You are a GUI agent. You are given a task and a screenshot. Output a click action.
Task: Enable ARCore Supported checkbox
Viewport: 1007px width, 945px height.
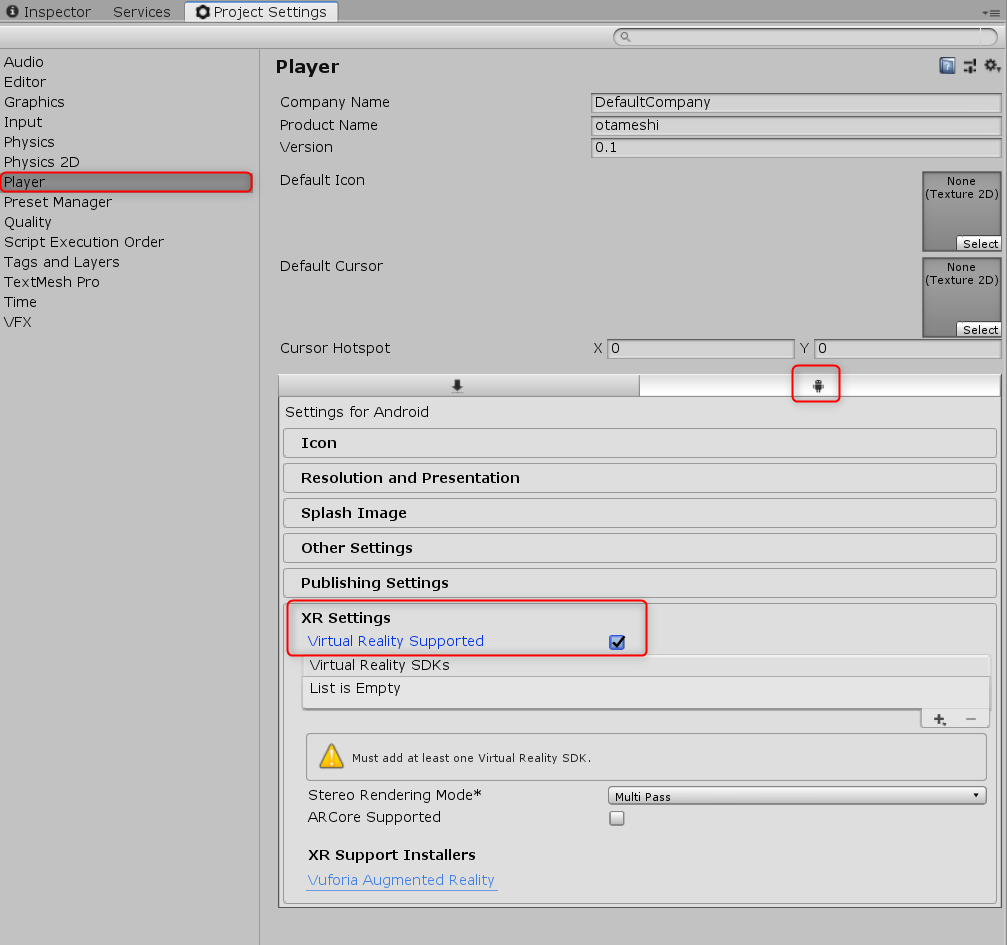pyautogui.click(x=617, y=818)
